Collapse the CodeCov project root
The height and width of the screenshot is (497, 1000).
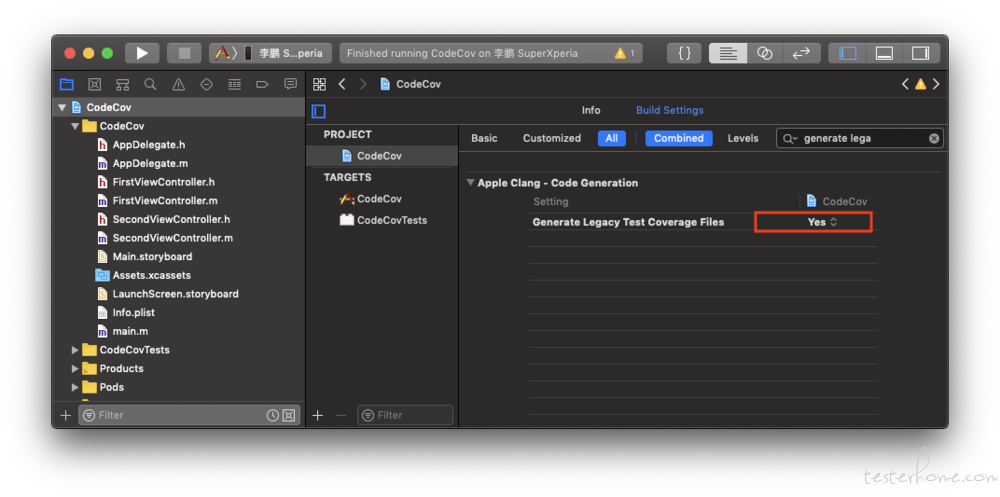(x=62, y=108)
